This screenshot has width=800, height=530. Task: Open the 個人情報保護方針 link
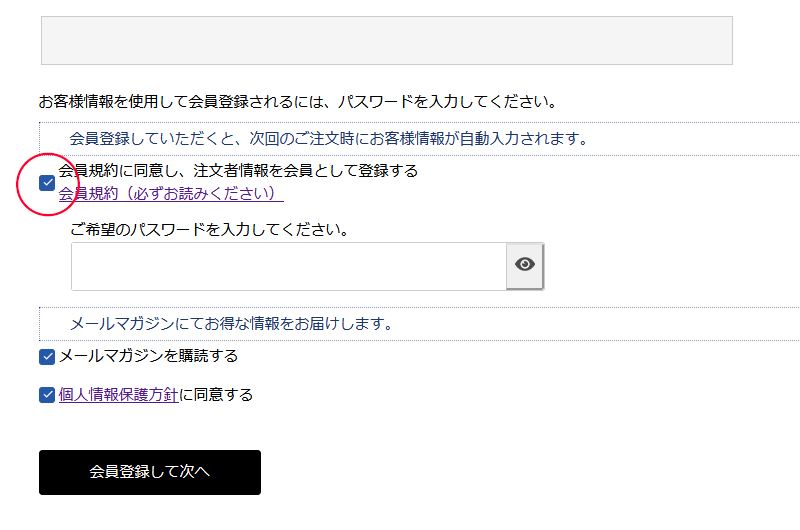tap(119, 395)
